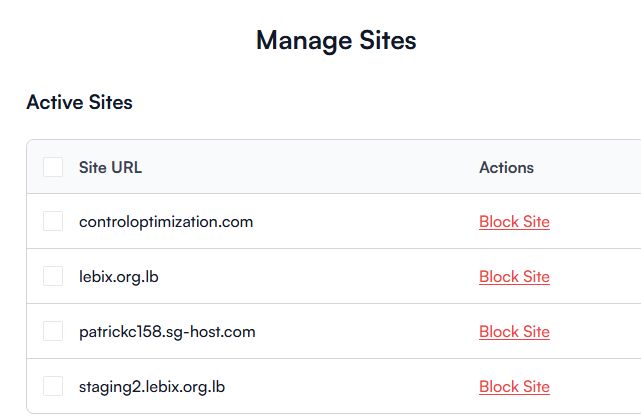
Task: Select the lebix.org.lb checkbox
Action: [53, 276]
